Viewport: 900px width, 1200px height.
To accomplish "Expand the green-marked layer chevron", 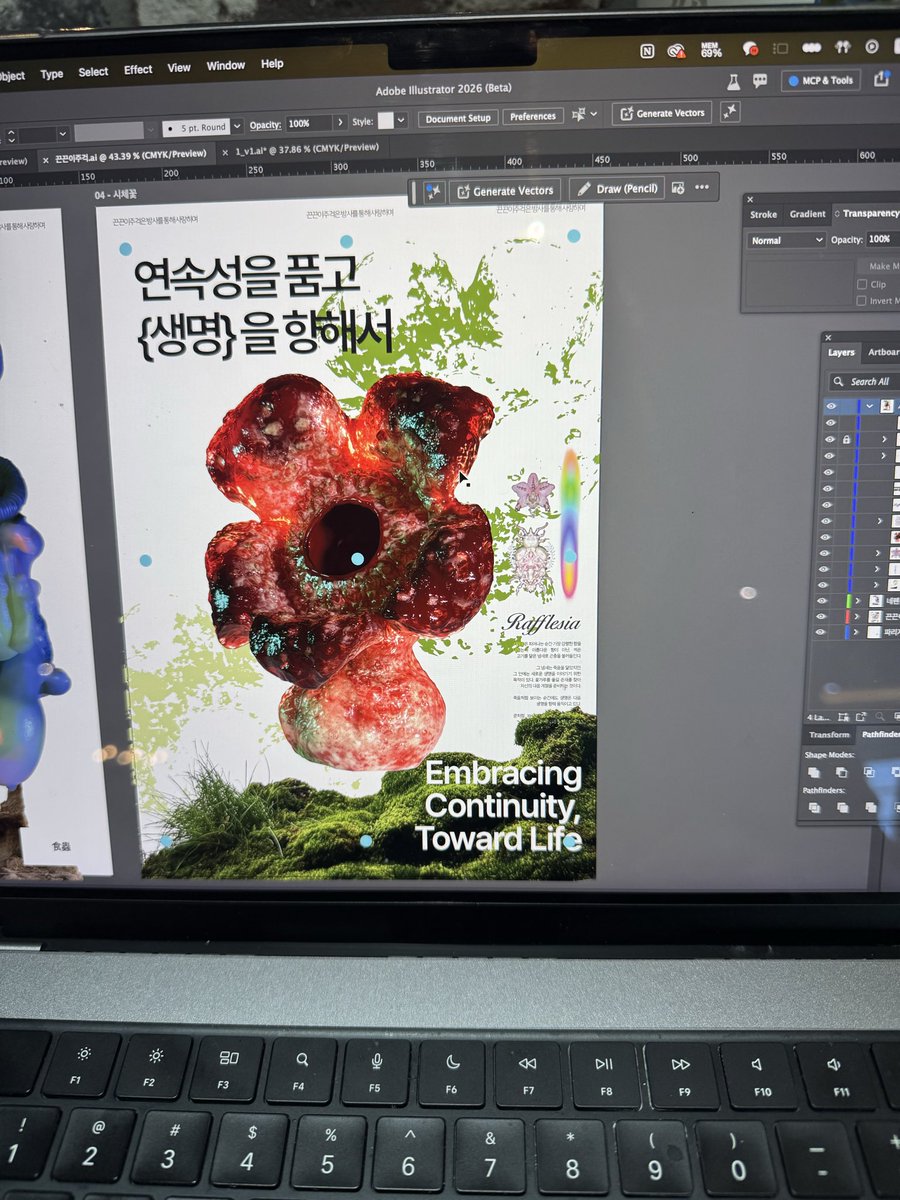I will pyautogui.click(x=858, y=601).
